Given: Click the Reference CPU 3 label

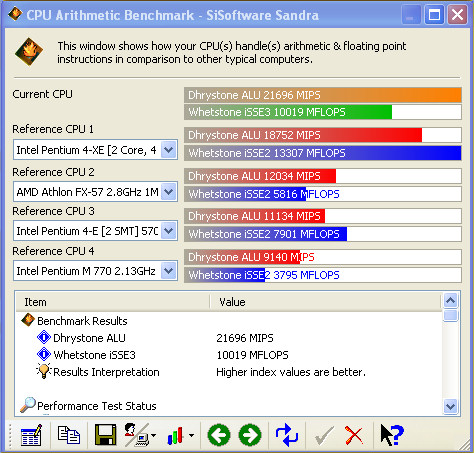Looking at the screenshot, I should click(53, 211).
